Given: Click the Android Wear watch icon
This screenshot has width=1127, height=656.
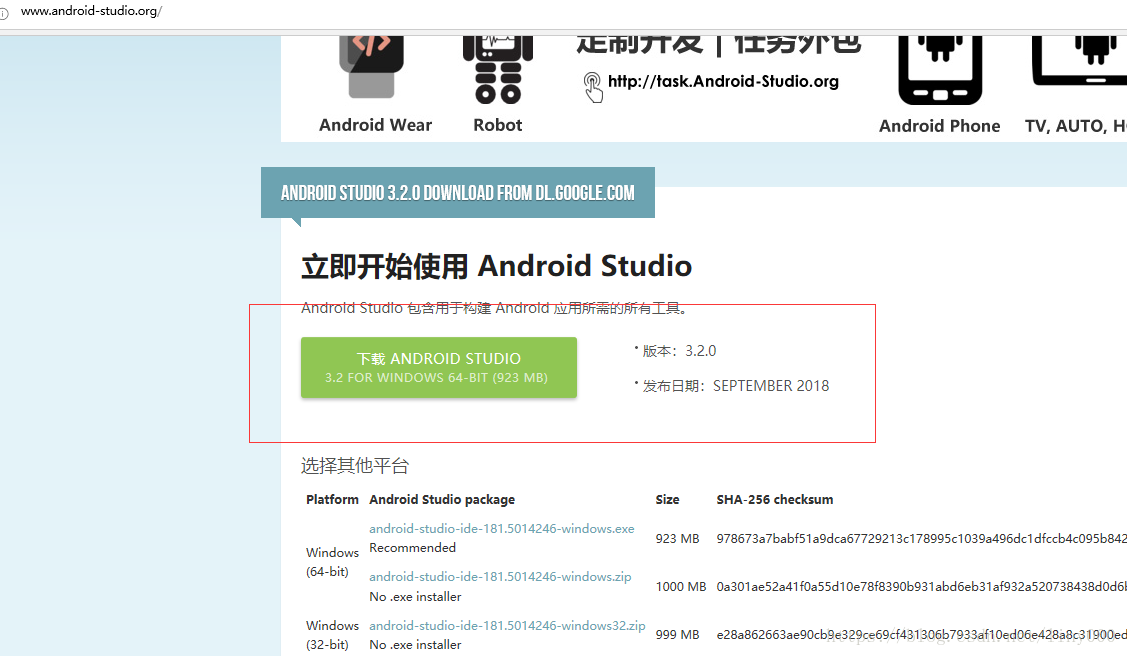Looking at the screenshot, I should click(x=371, y=66).
